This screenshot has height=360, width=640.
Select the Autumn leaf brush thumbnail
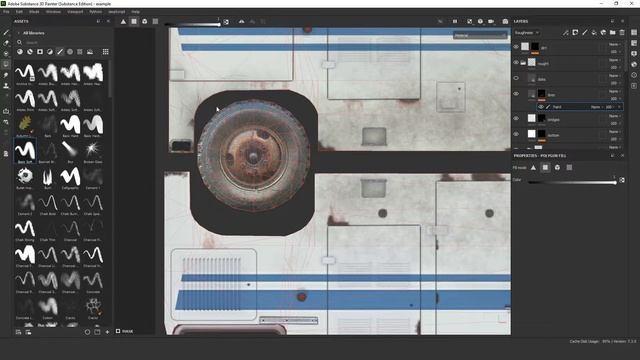(25, 124)
